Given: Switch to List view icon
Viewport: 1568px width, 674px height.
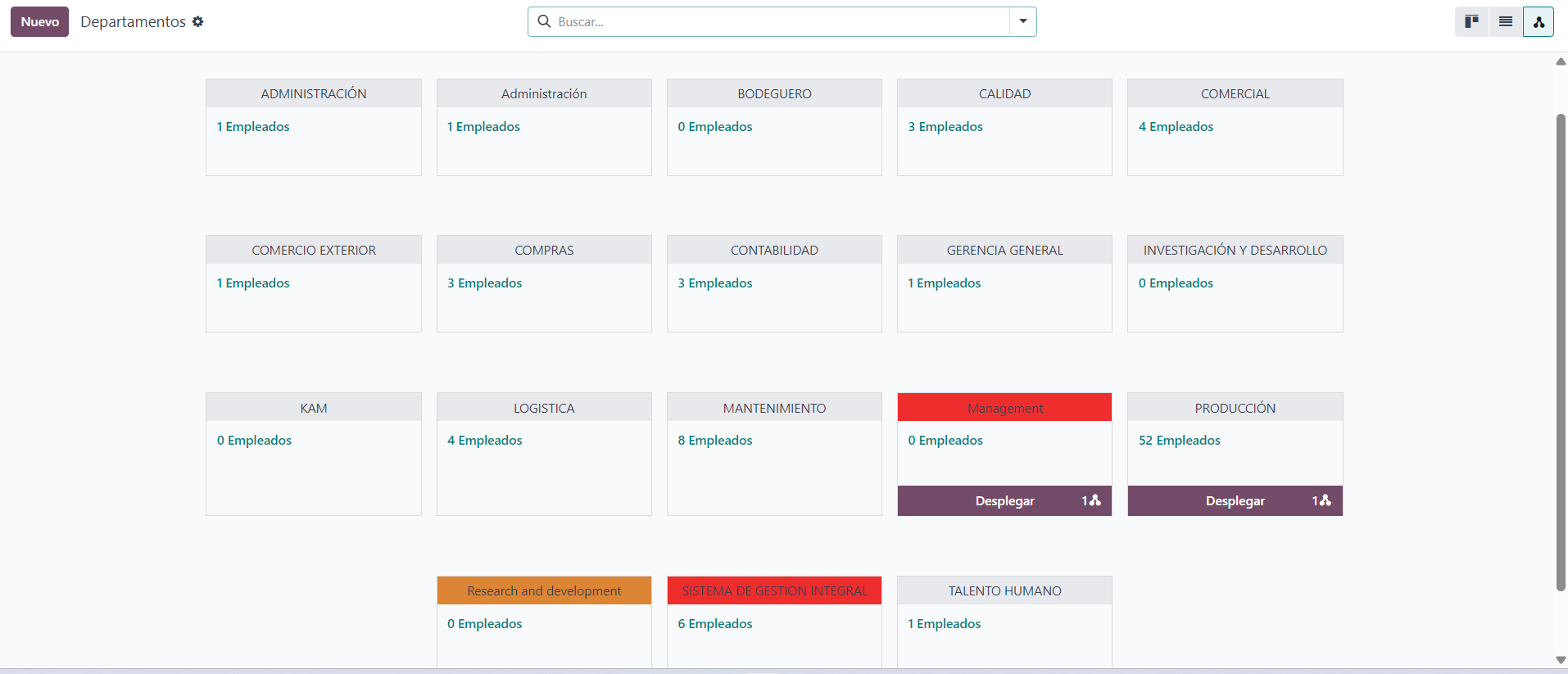Looking at the screenshot, I should (1505, 22).
